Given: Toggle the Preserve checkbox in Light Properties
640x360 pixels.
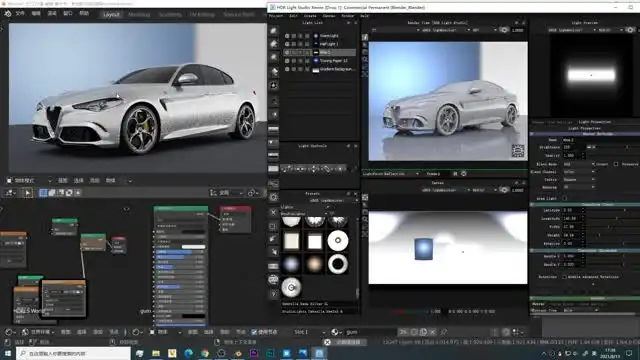Looking at the screenshot, I should (616, 164).
